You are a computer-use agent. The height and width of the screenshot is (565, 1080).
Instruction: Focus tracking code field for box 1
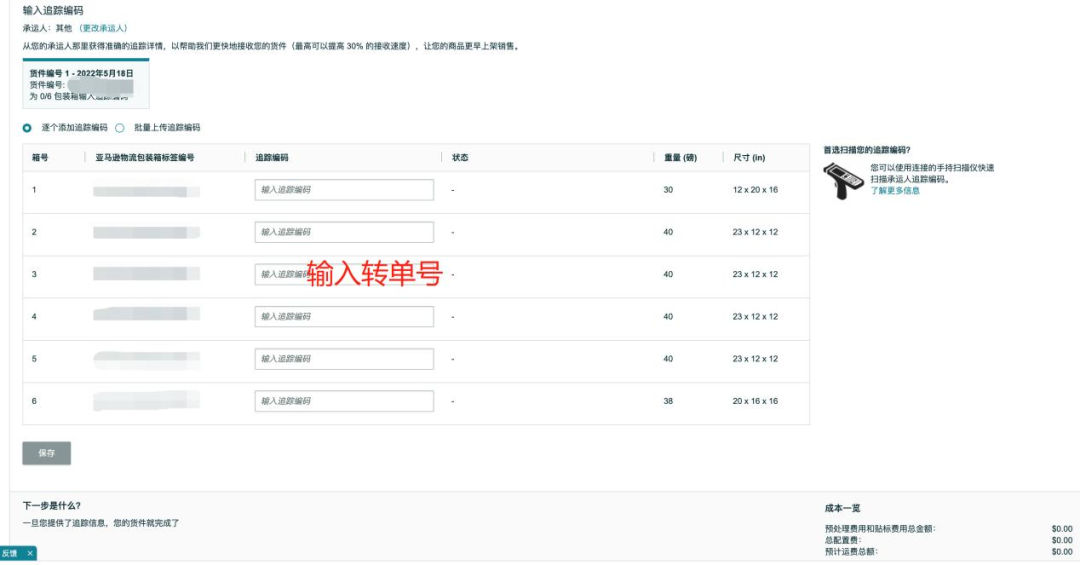[344, 189]
